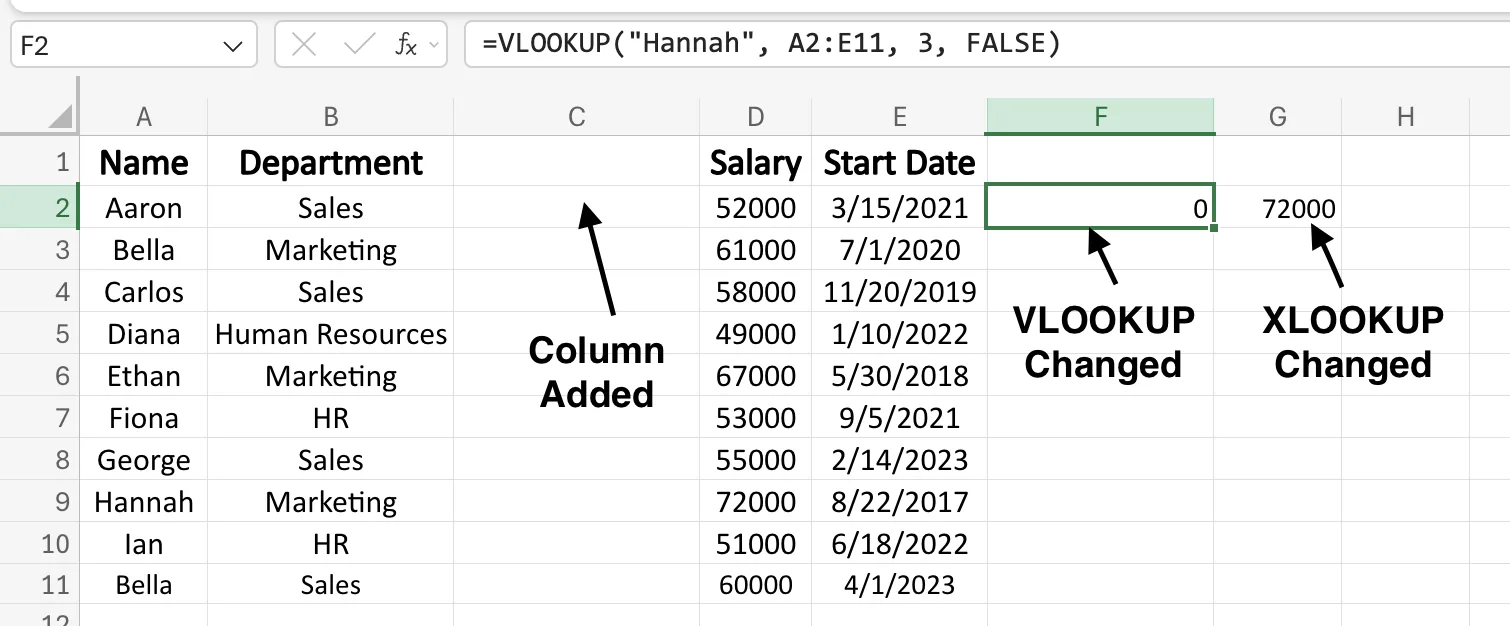Click selected cell F2 showing 0
Image resolution: width=1510 pixels, height=626 pixels.
(x=1100, y=207)
